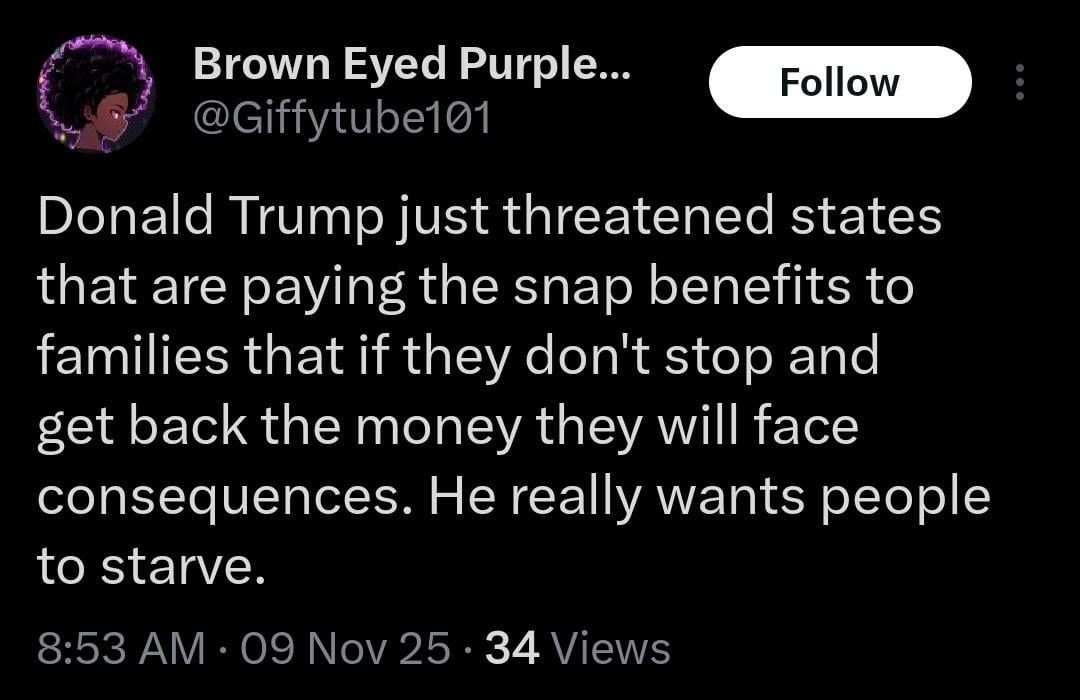This screenshot has height=700, width=1080.
Task: Open the three-dot more options menu
Action: pos(1020,82)
